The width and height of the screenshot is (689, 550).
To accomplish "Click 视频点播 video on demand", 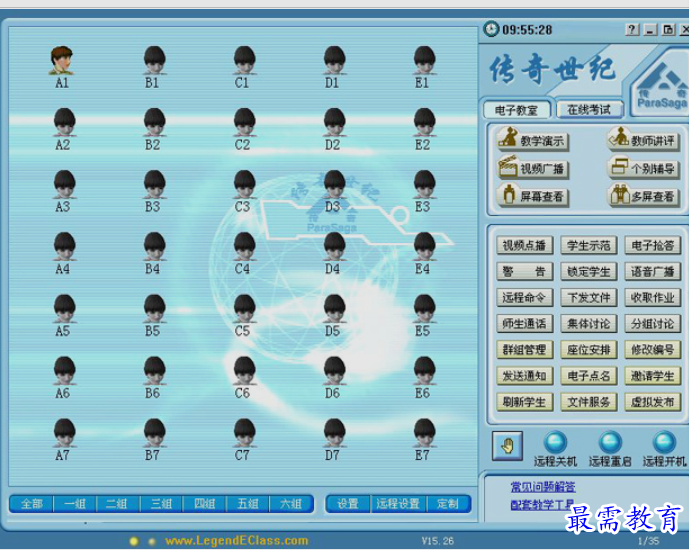I will [525, 245].
